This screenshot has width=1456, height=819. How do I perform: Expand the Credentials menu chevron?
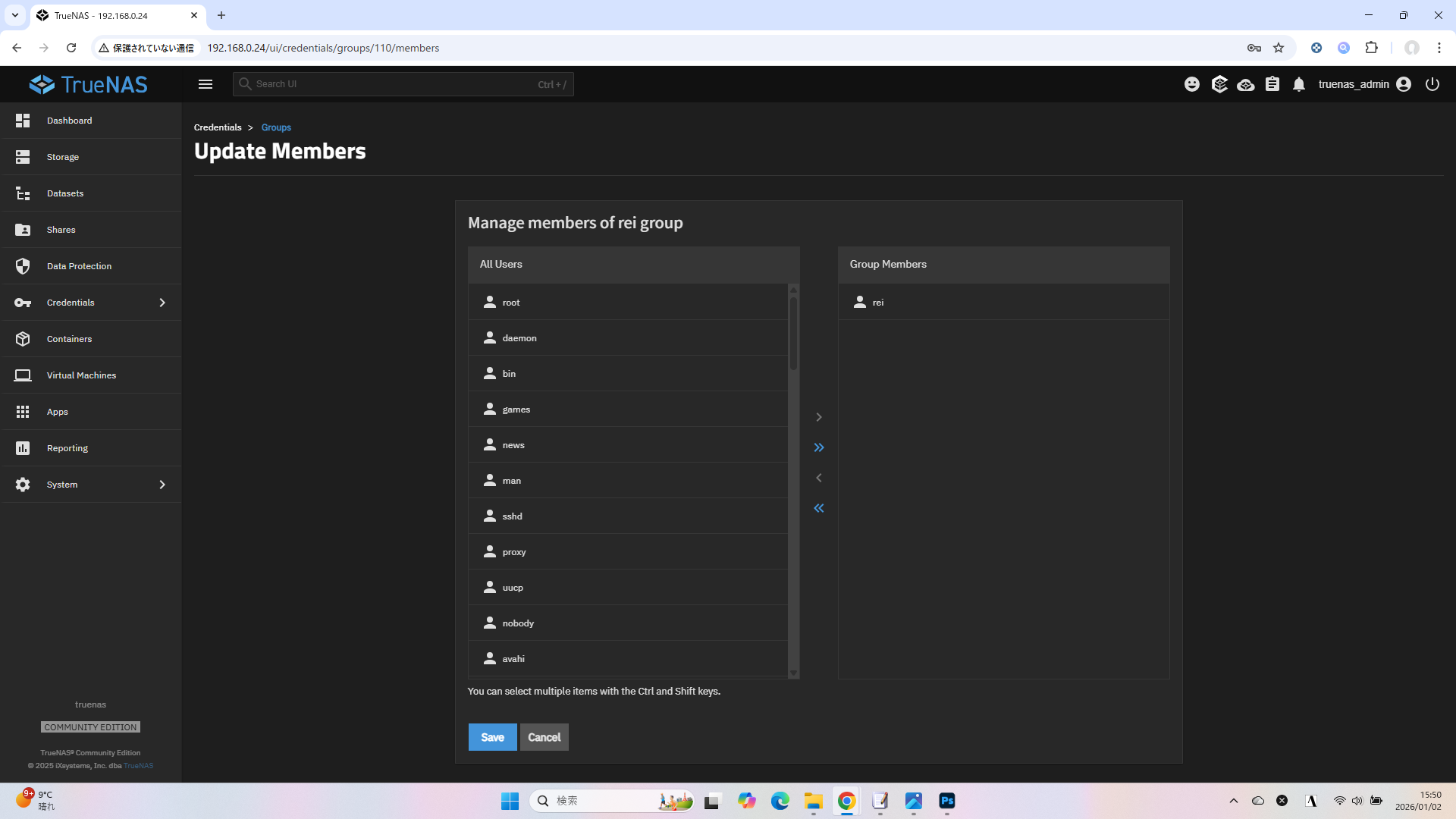[x=162, y=303]
